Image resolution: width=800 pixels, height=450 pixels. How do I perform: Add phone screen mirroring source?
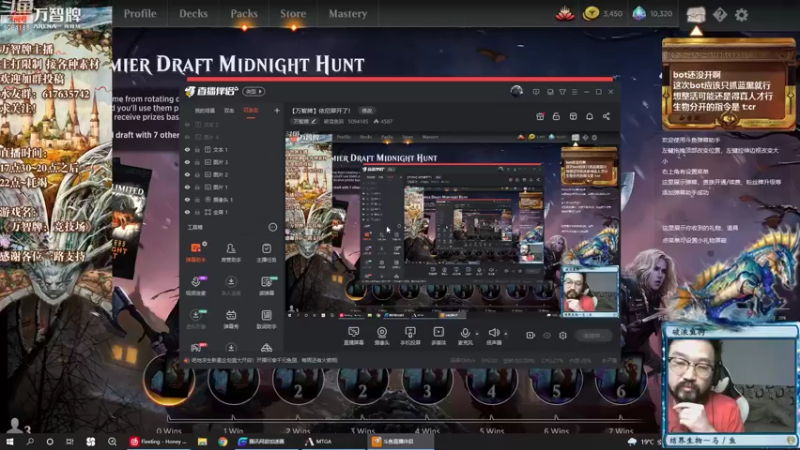pyautogui.click(x=410, y=336)
